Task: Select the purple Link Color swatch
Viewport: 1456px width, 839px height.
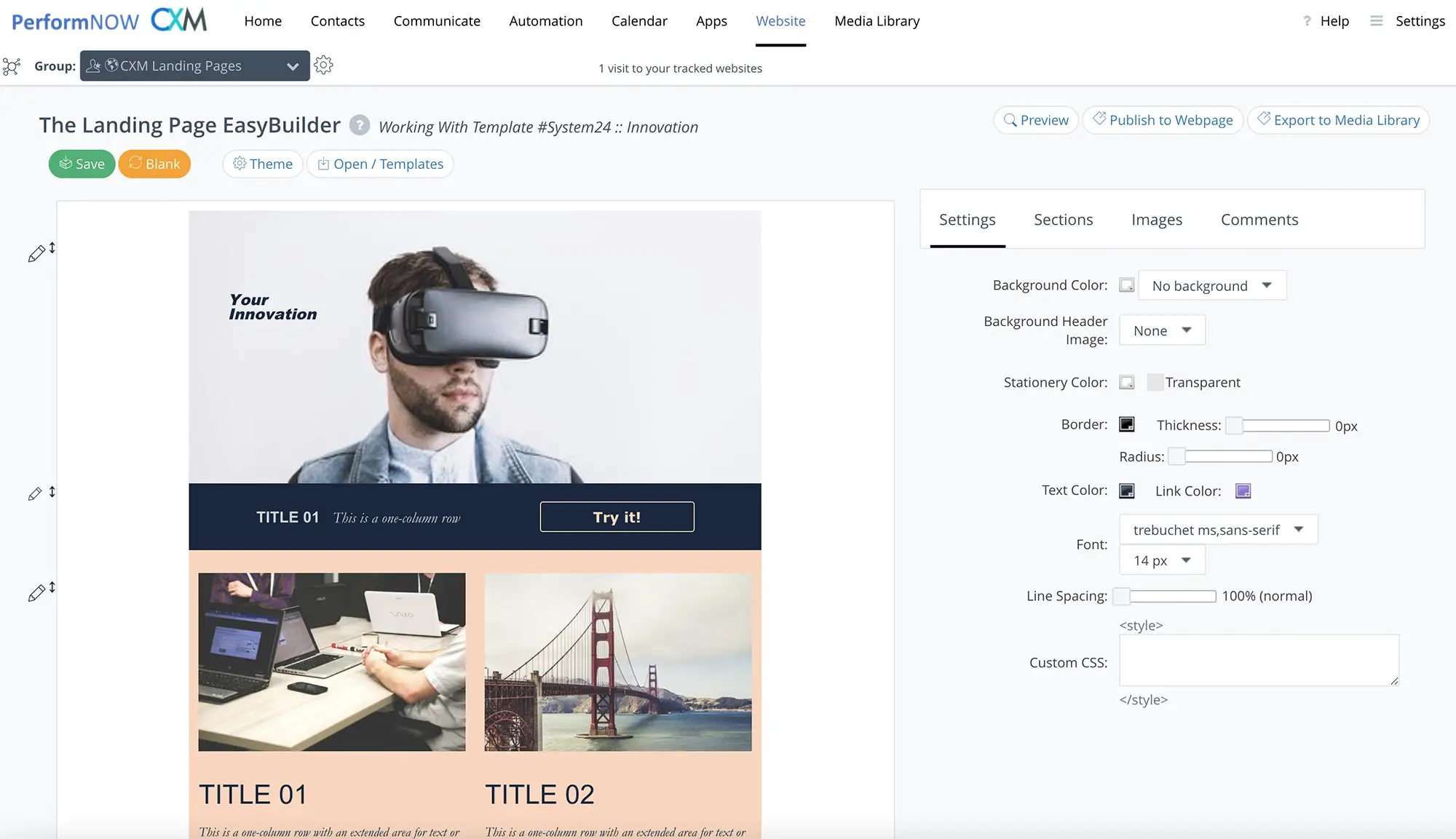Action: [1243, 490]
